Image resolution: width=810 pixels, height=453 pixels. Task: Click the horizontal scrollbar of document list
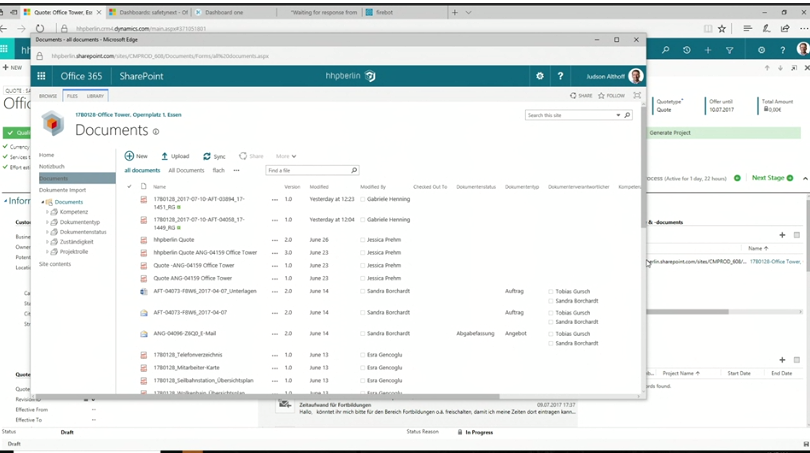point(269,397)
